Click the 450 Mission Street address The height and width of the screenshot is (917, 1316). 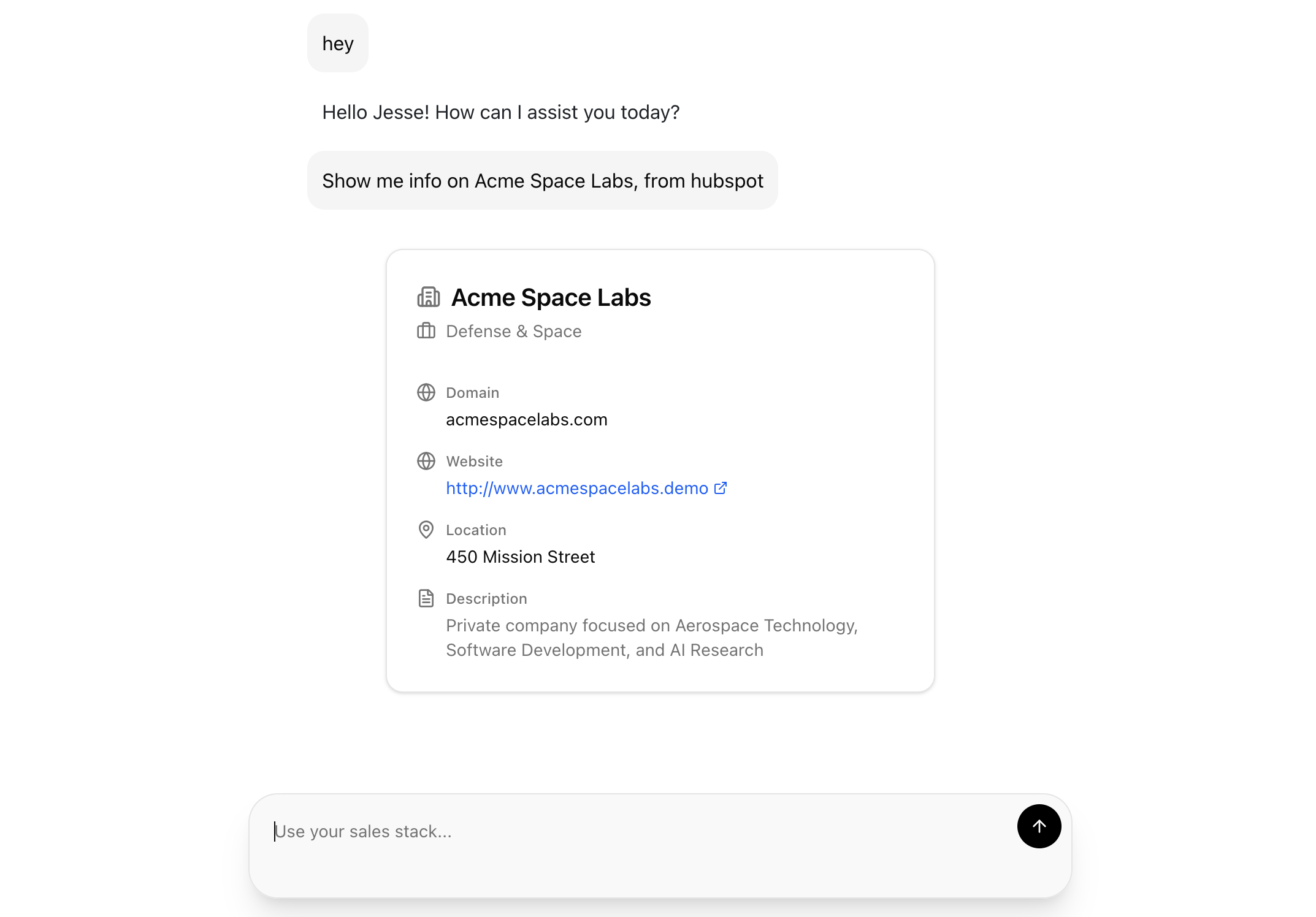520,557
